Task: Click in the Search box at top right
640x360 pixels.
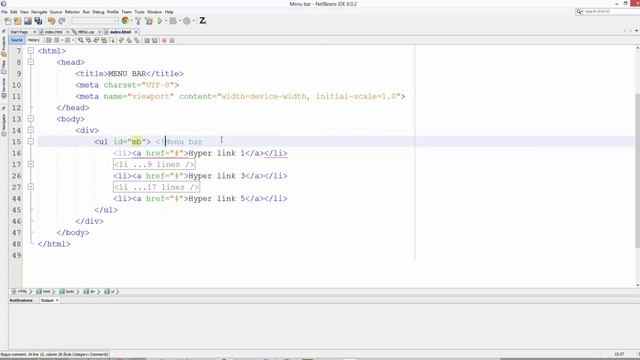Action: 608,12
